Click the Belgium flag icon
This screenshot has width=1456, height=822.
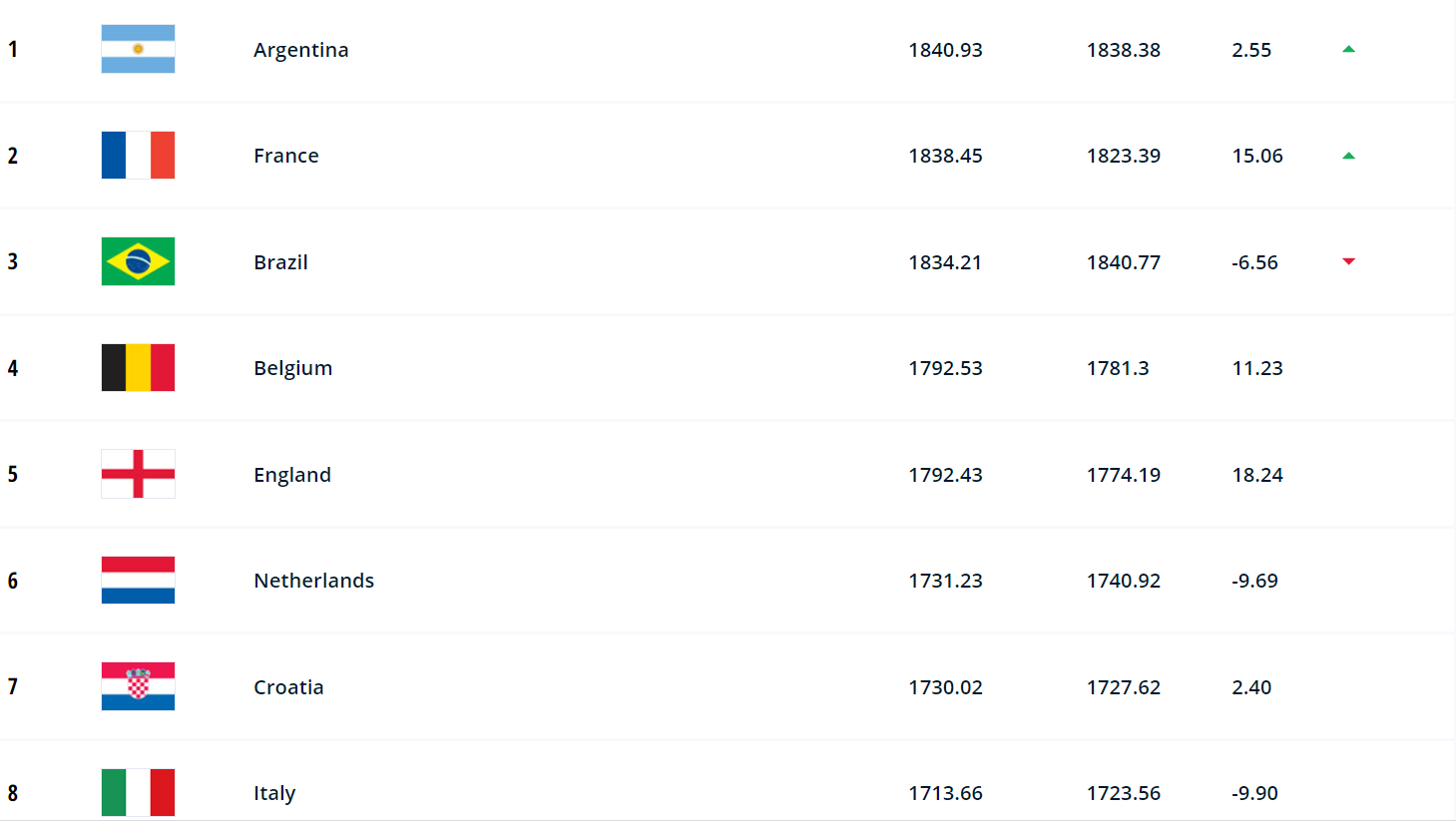click(138, 368)
